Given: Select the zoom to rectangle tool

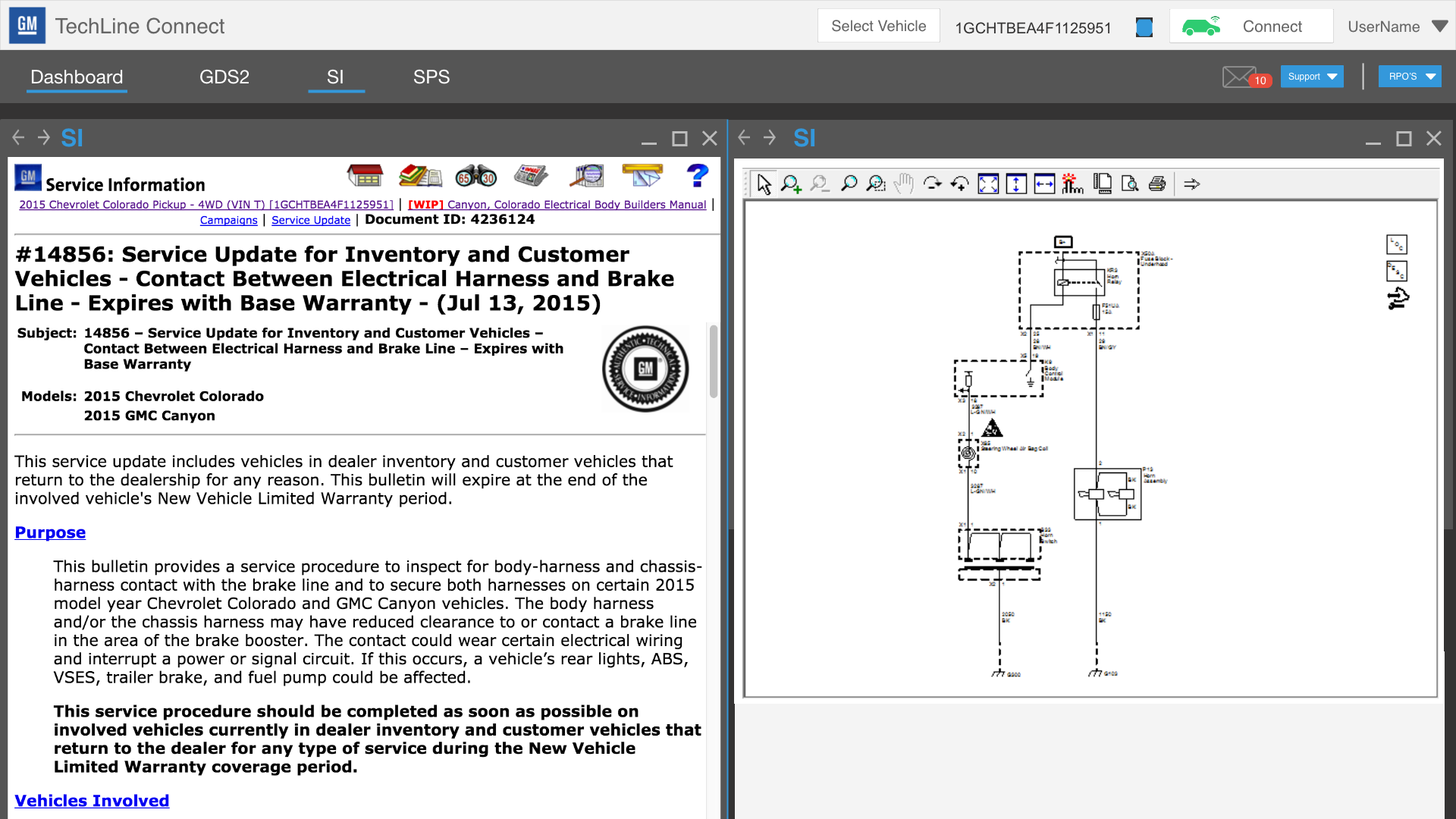Looking at the screenshot, I should pos(876,184).
